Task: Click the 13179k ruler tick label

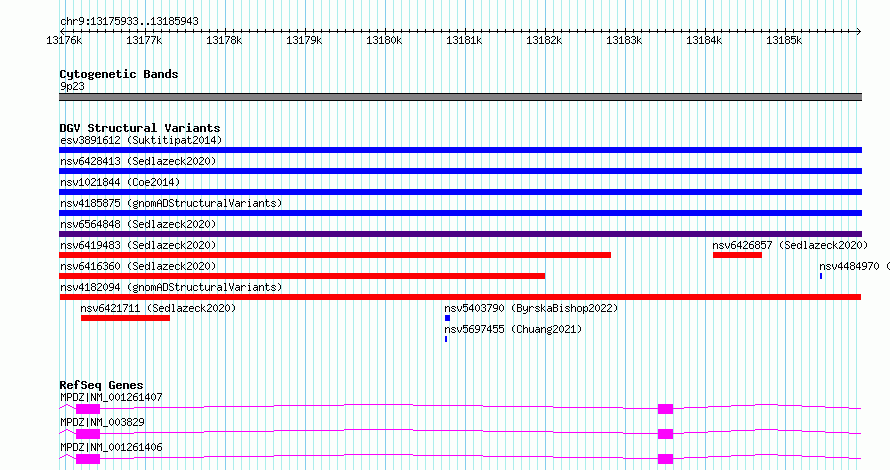Action: click(304, 40)
